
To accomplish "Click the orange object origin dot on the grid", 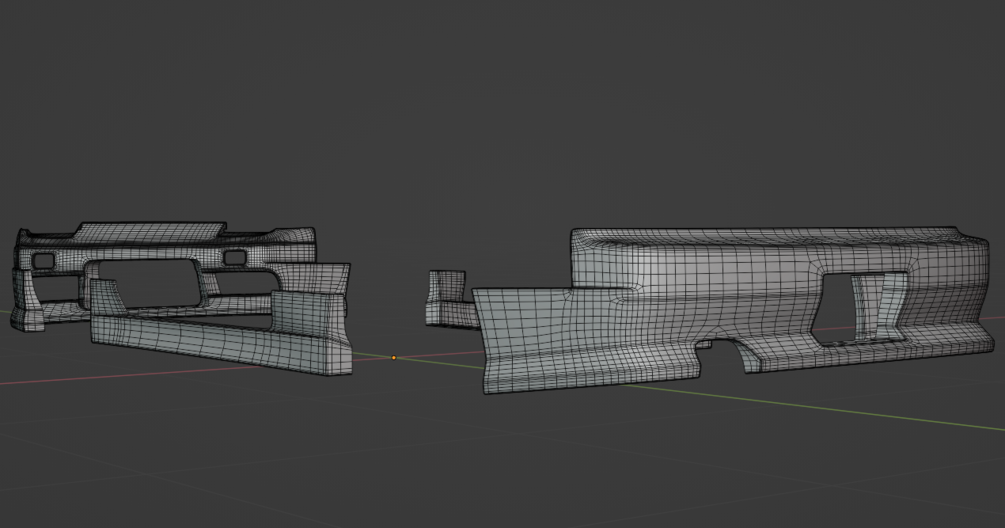I will pos(394,358).
